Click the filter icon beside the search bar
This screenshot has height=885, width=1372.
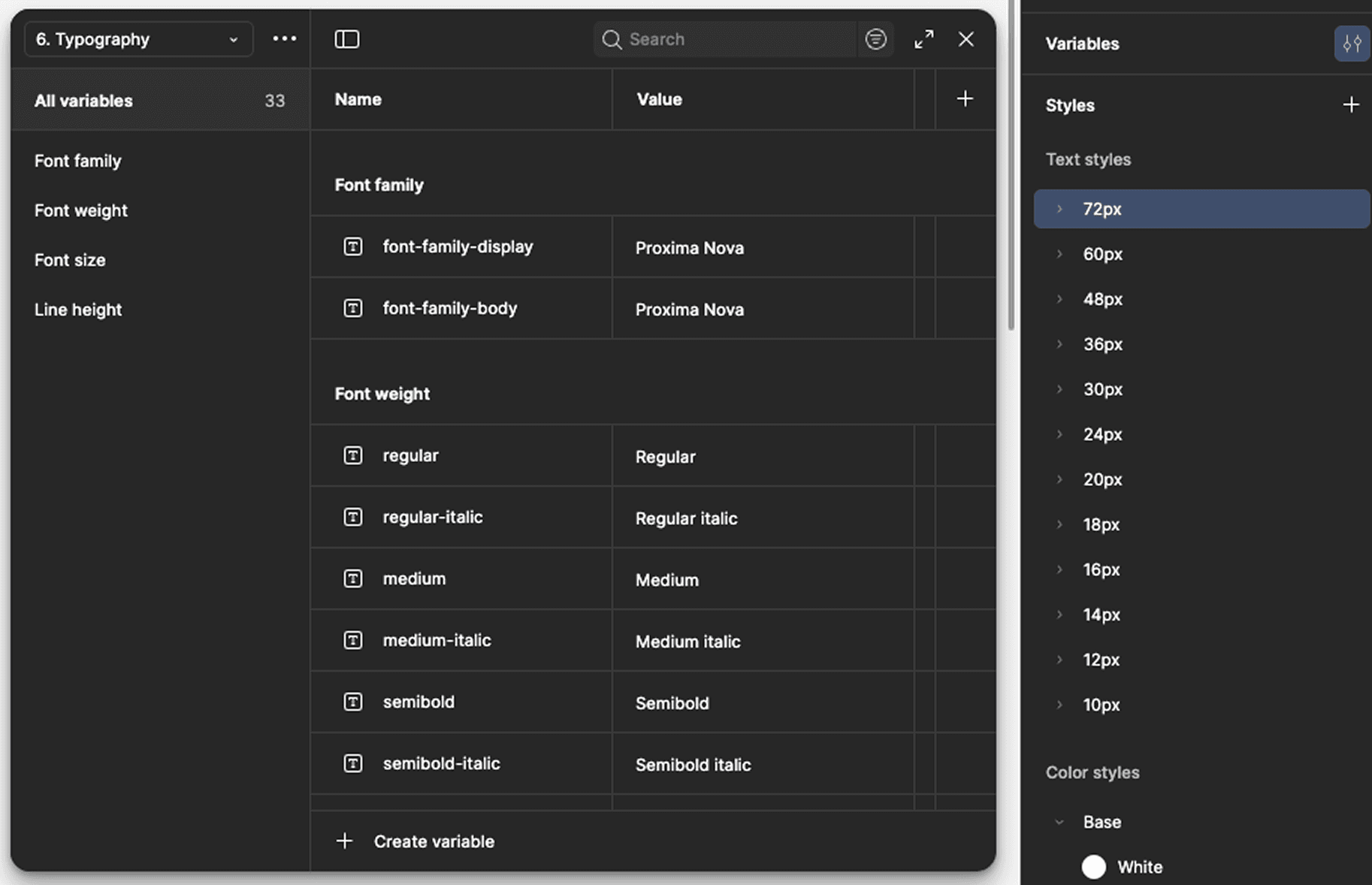click(876, 38)
